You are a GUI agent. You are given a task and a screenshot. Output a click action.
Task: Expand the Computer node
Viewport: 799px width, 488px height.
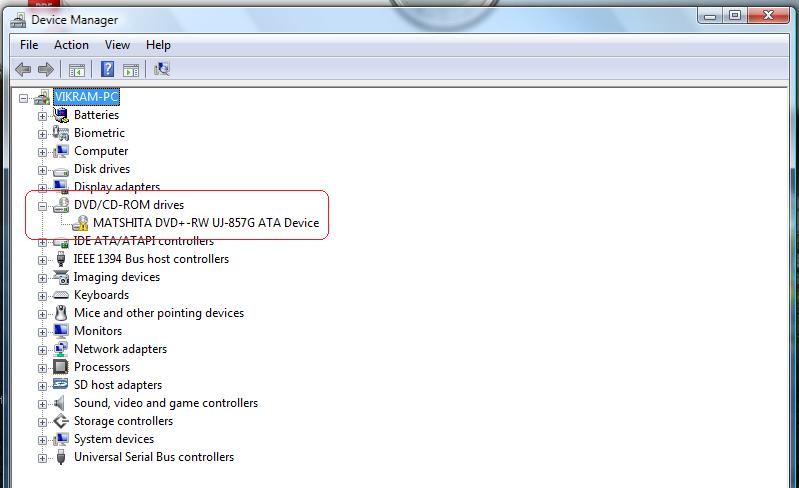tap(42, 152)
